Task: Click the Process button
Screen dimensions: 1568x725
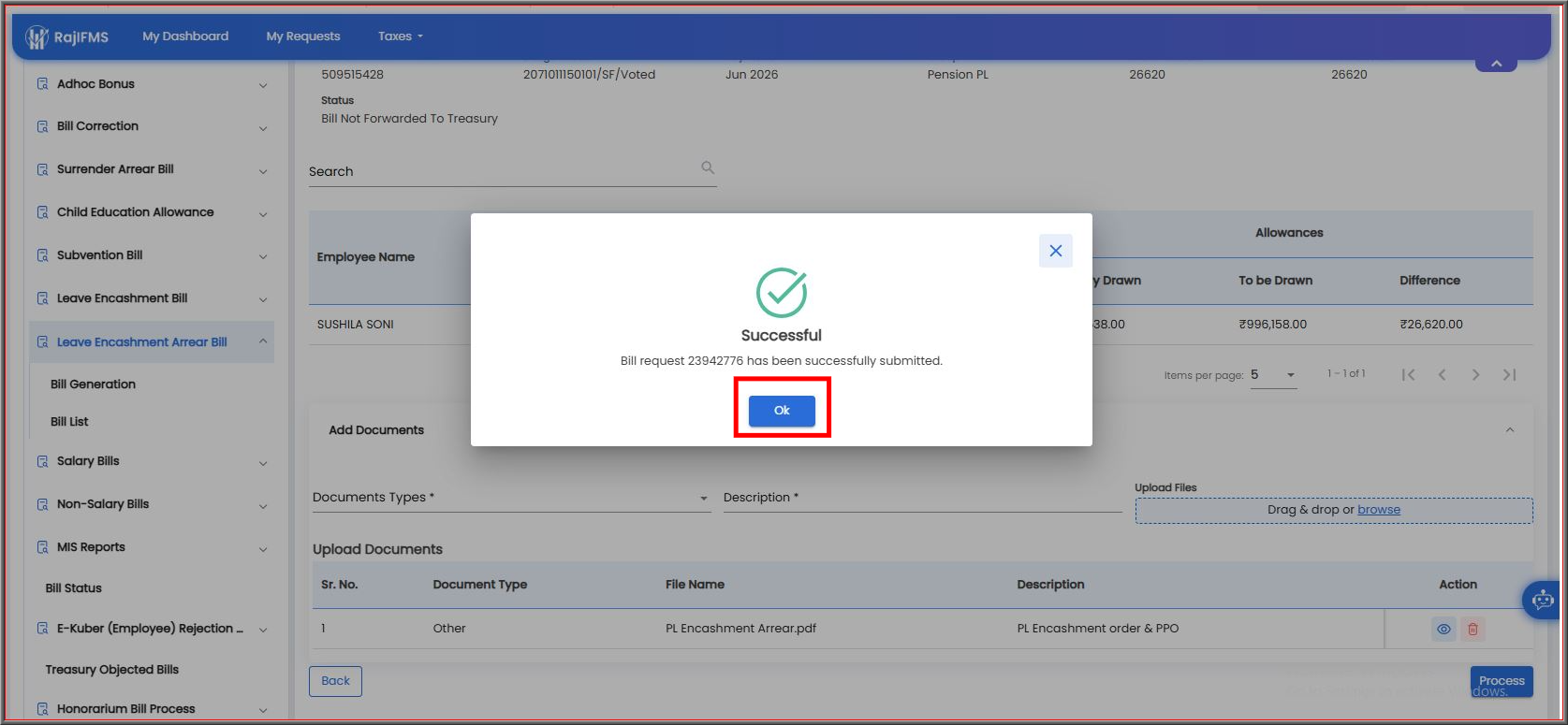Action: 1502,681
